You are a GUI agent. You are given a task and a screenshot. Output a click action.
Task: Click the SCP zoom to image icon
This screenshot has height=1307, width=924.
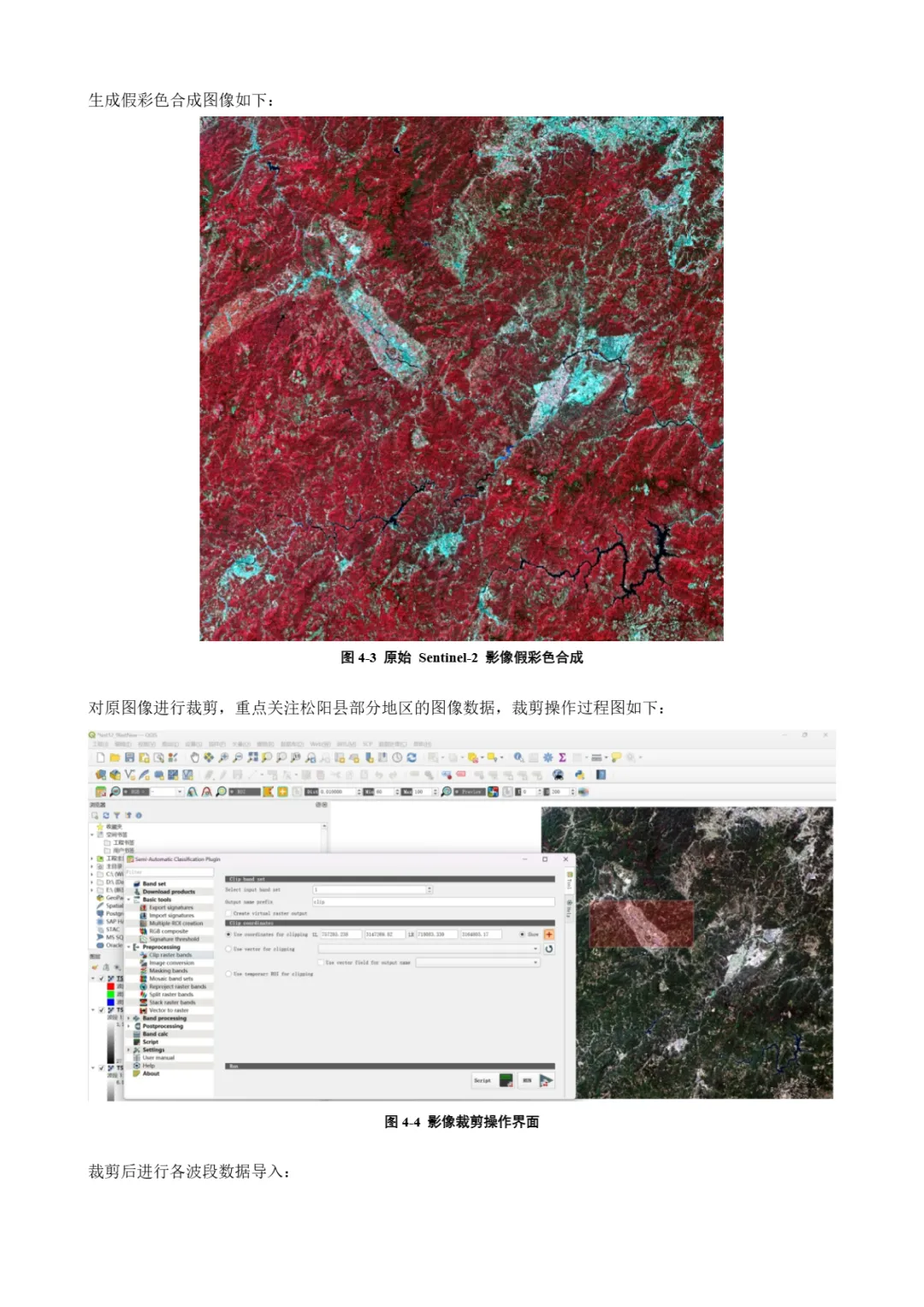click(x=115, y=792)
